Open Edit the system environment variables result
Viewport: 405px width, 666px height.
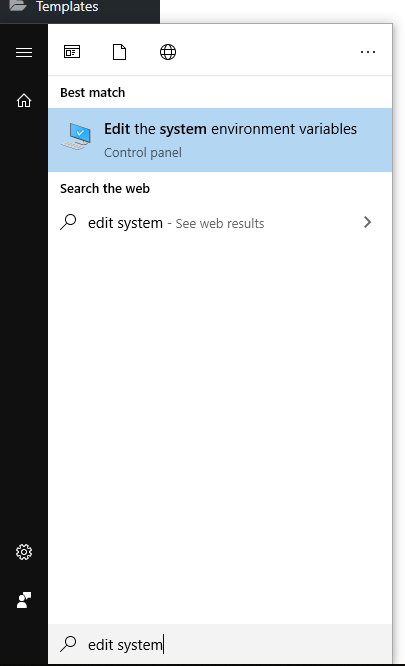[220, 140]
